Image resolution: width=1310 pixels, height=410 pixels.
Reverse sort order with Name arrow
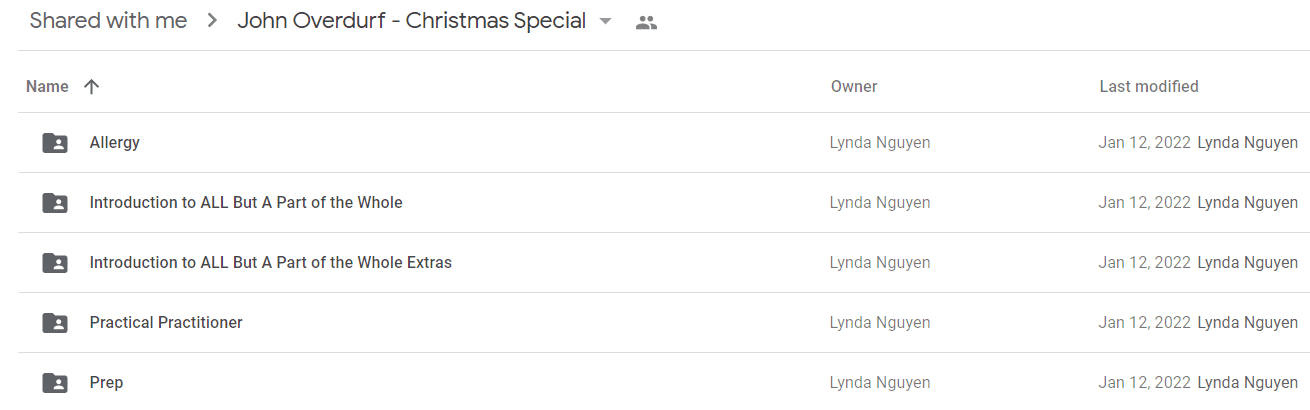tap(91, 87)
